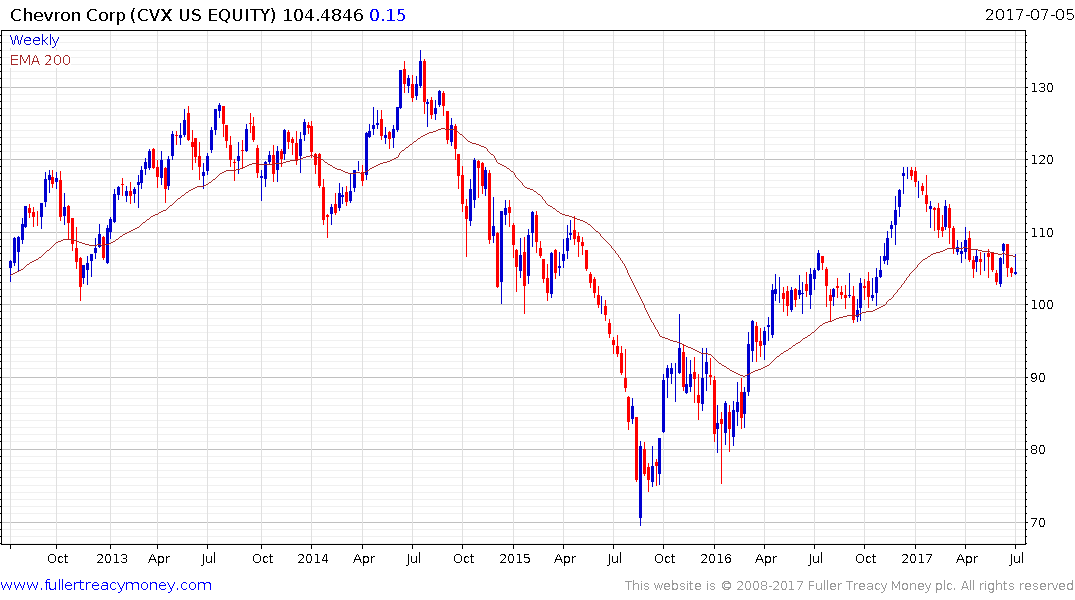The image size is (1075, 600).
Task: Click the 2013 year axis label
Action: [x=112, y=558]
